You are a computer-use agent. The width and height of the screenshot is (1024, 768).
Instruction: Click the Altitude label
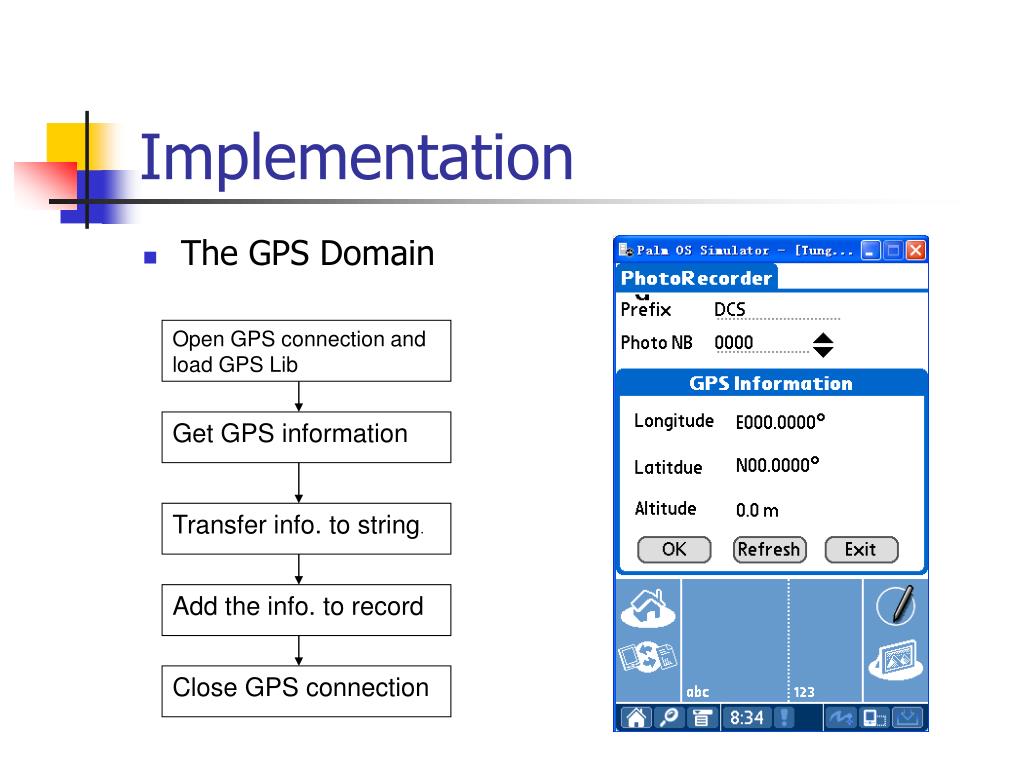pyautogui.click(x=665, y=508)
